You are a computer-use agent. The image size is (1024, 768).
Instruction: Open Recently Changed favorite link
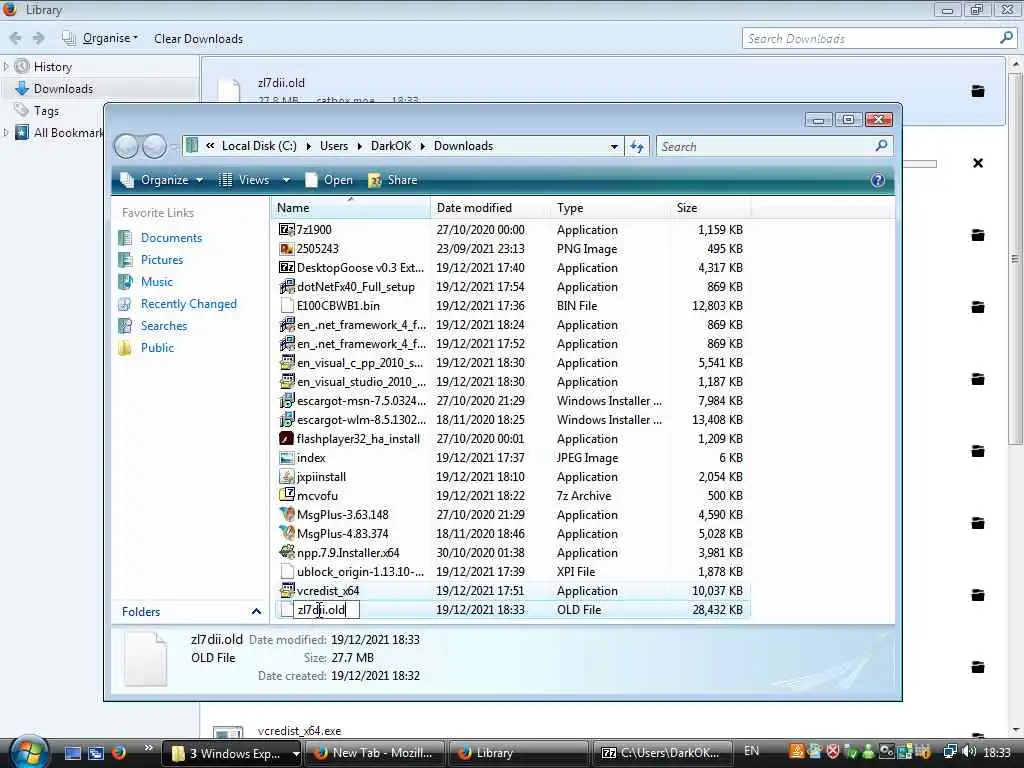click(189, 304)
